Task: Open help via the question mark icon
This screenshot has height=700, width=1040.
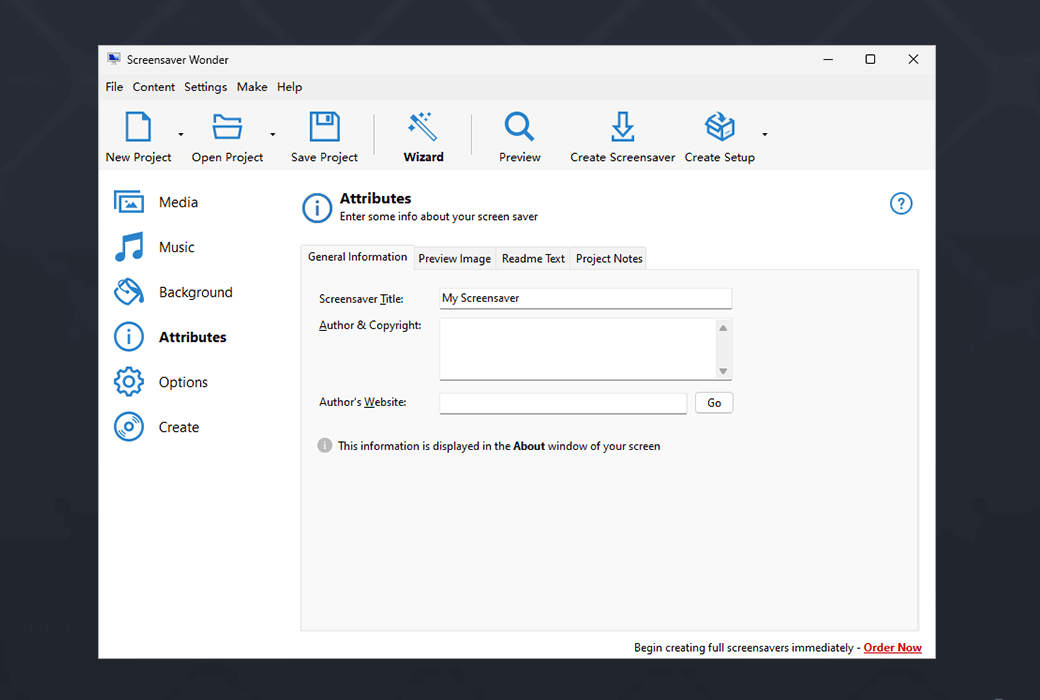Action: (x=901, y=204)
